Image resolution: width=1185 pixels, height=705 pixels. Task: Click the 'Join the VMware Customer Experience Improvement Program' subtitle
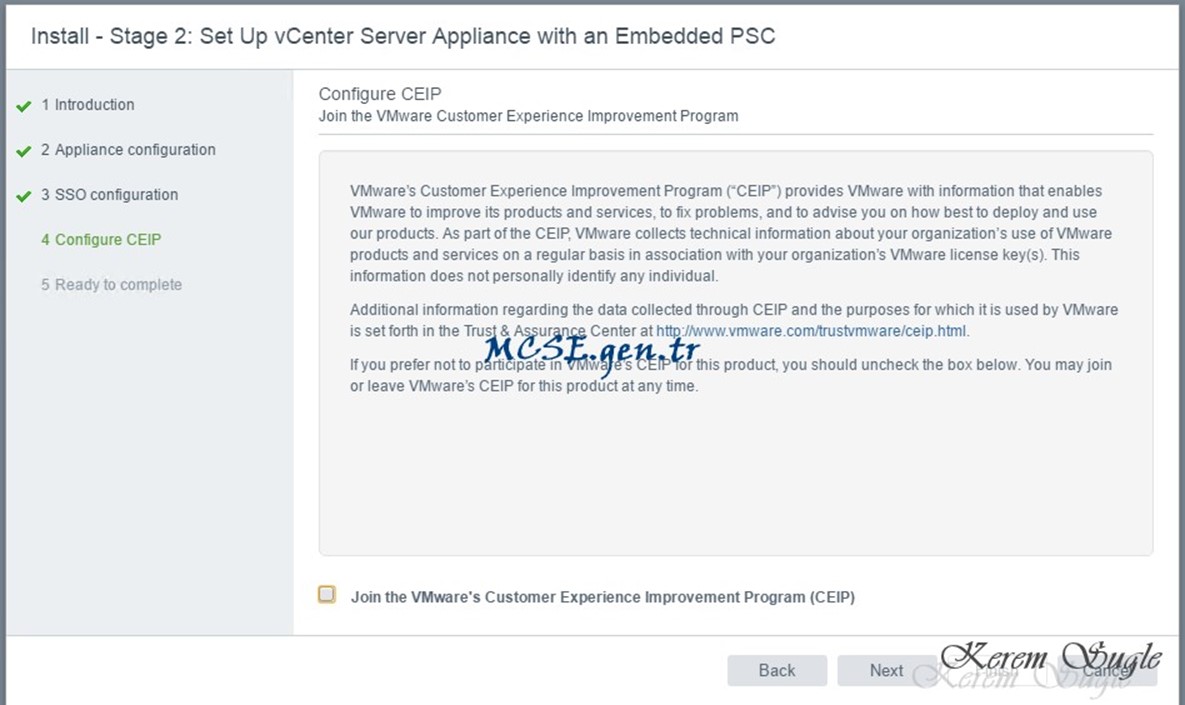click(528, 116)
